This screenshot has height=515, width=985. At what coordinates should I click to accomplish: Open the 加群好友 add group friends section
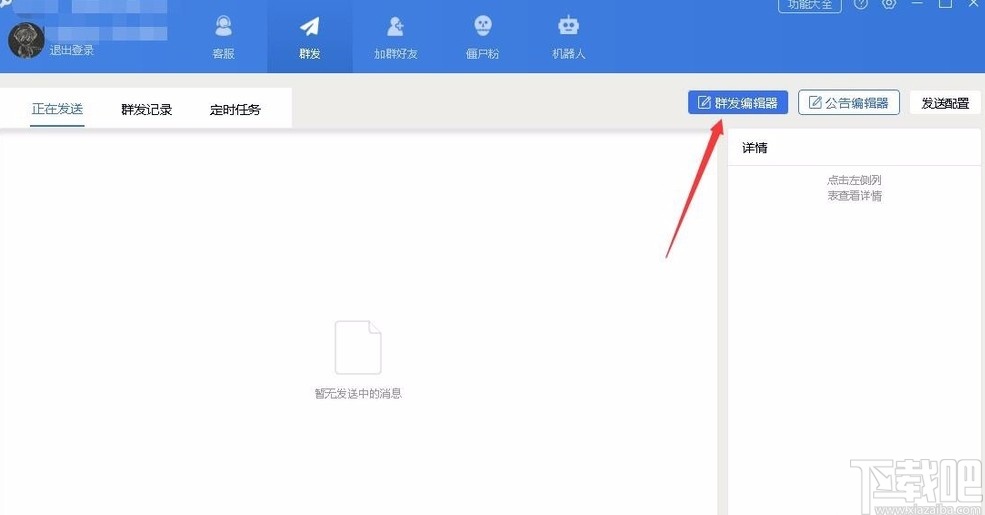coord(396,38)
